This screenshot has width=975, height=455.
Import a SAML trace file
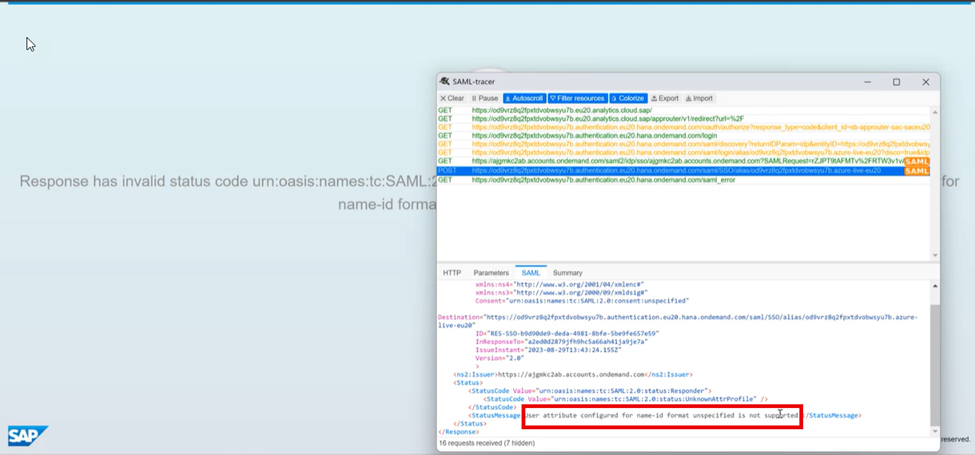pyautogui.click(x=699, y=98)
